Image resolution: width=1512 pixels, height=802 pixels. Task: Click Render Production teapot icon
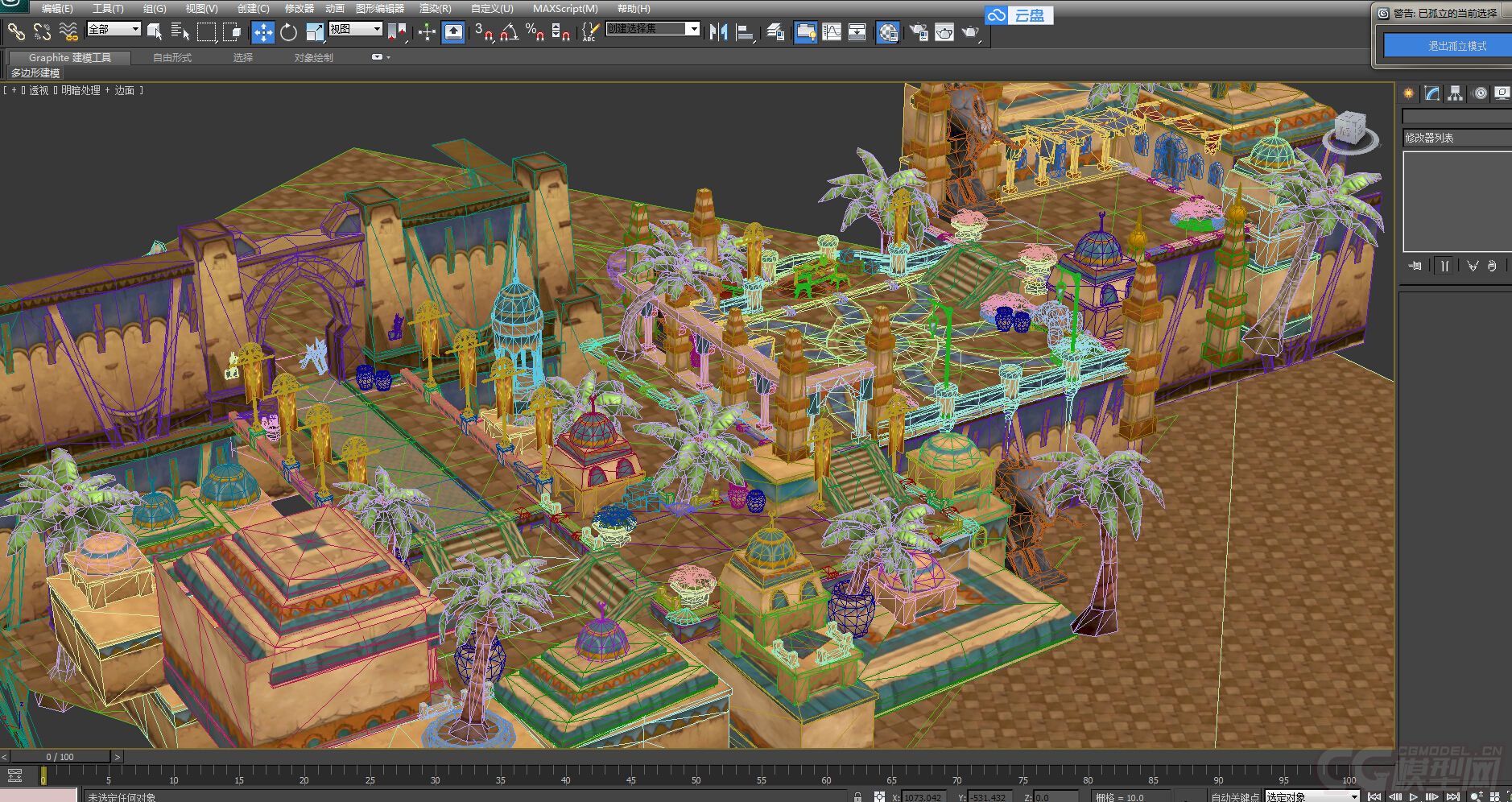(x=971, y=32)
